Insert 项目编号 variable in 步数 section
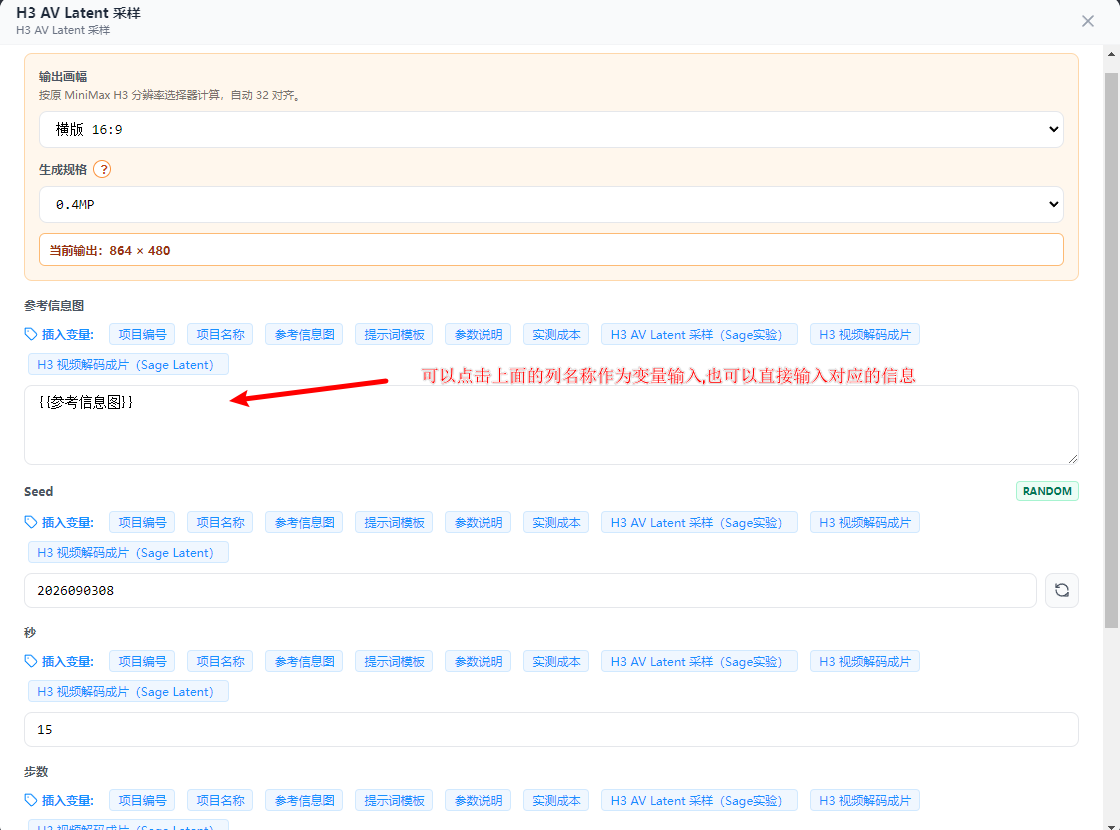This screenshot has height=830, width=1120. pos(142,800)
